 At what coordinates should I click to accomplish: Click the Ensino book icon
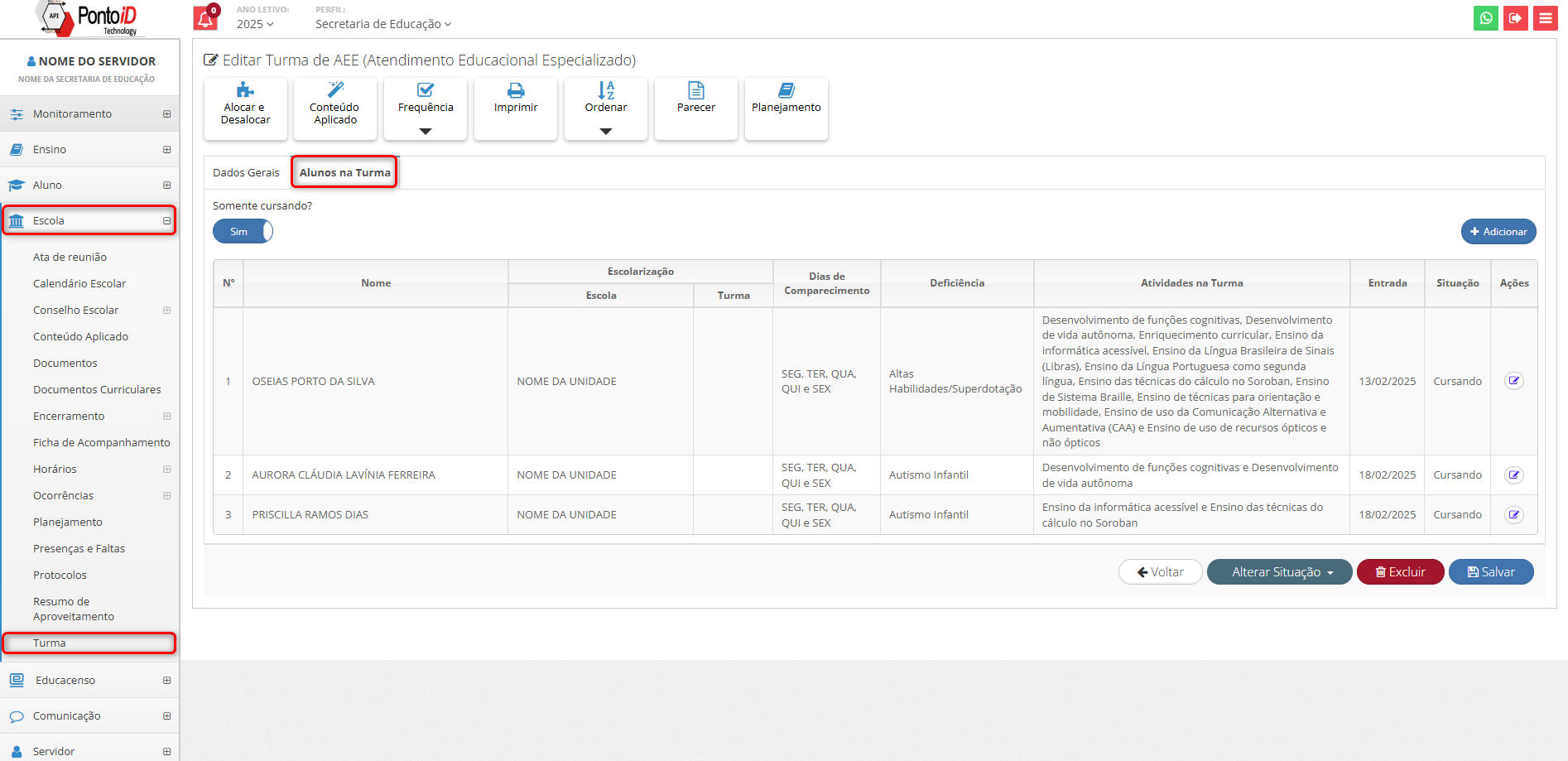pyautogui.click(x=17, y=150)
